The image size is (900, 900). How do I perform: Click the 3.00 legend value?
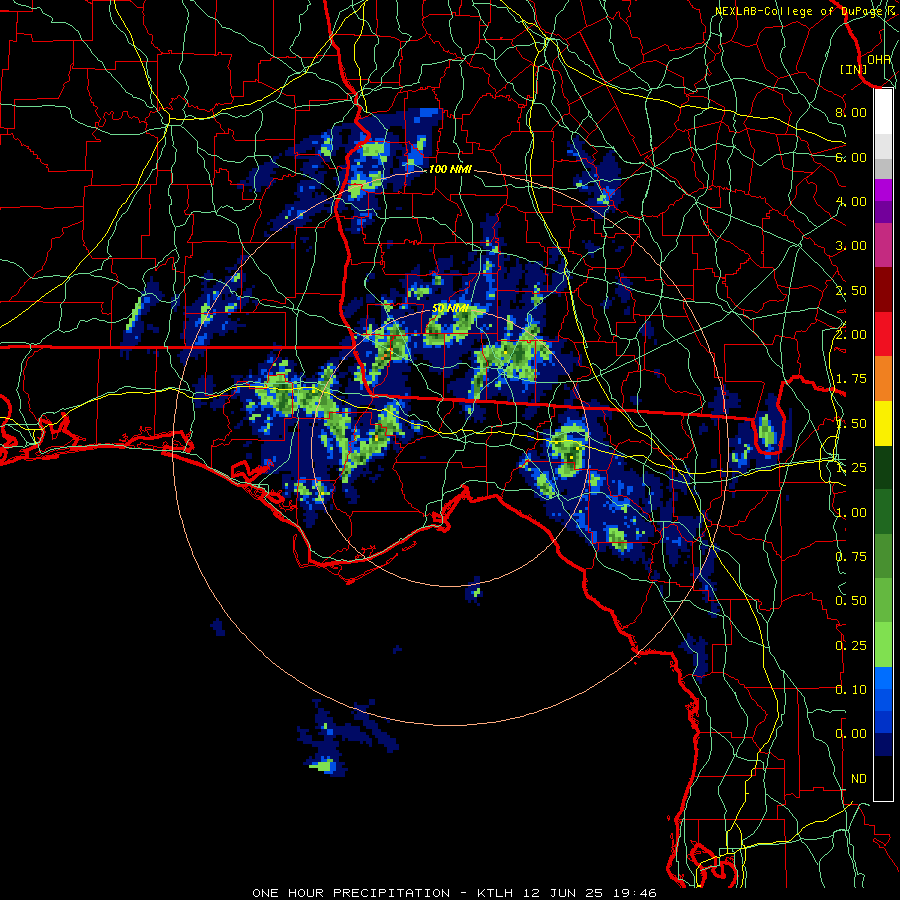point(851,246)
